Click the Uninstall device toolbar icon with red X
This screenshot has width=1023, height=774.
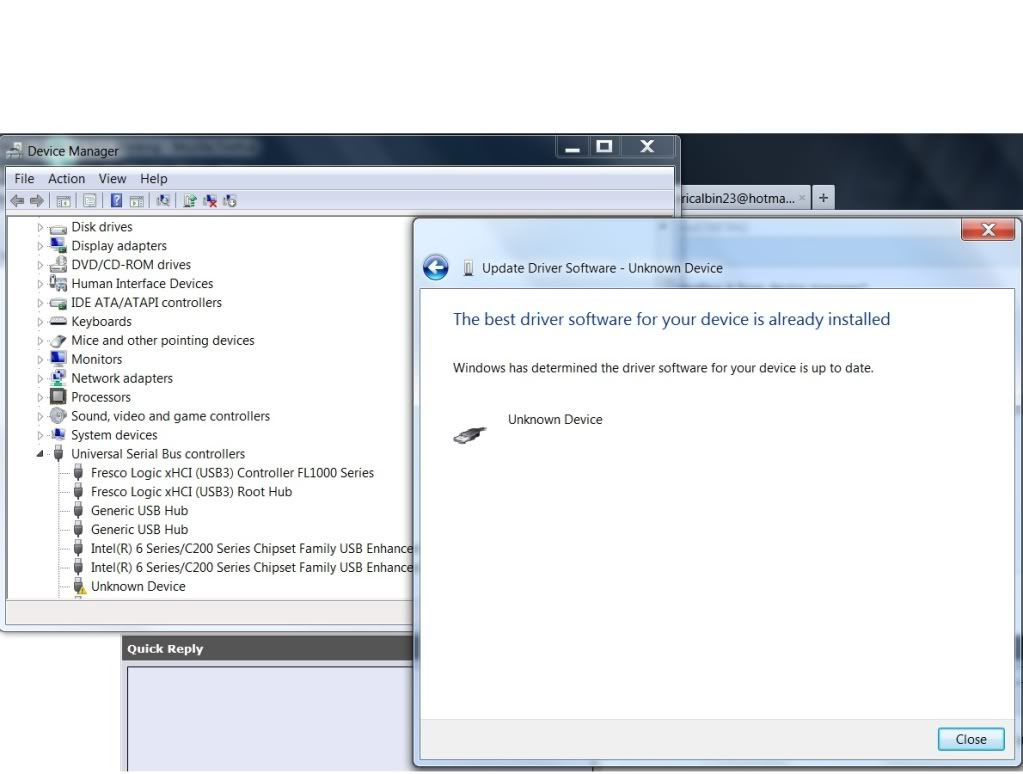point(210,201)
